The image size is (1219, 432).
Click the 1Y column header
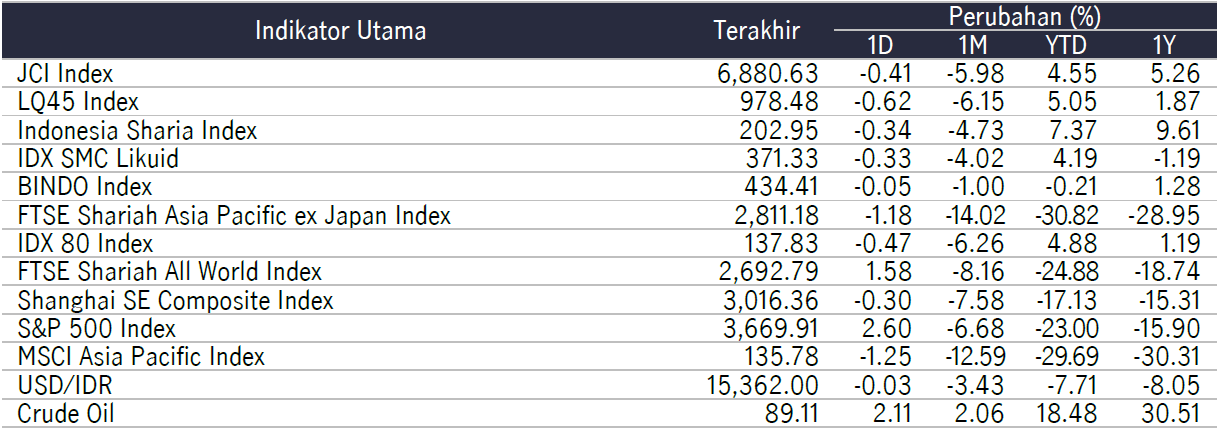(1163, 45)
